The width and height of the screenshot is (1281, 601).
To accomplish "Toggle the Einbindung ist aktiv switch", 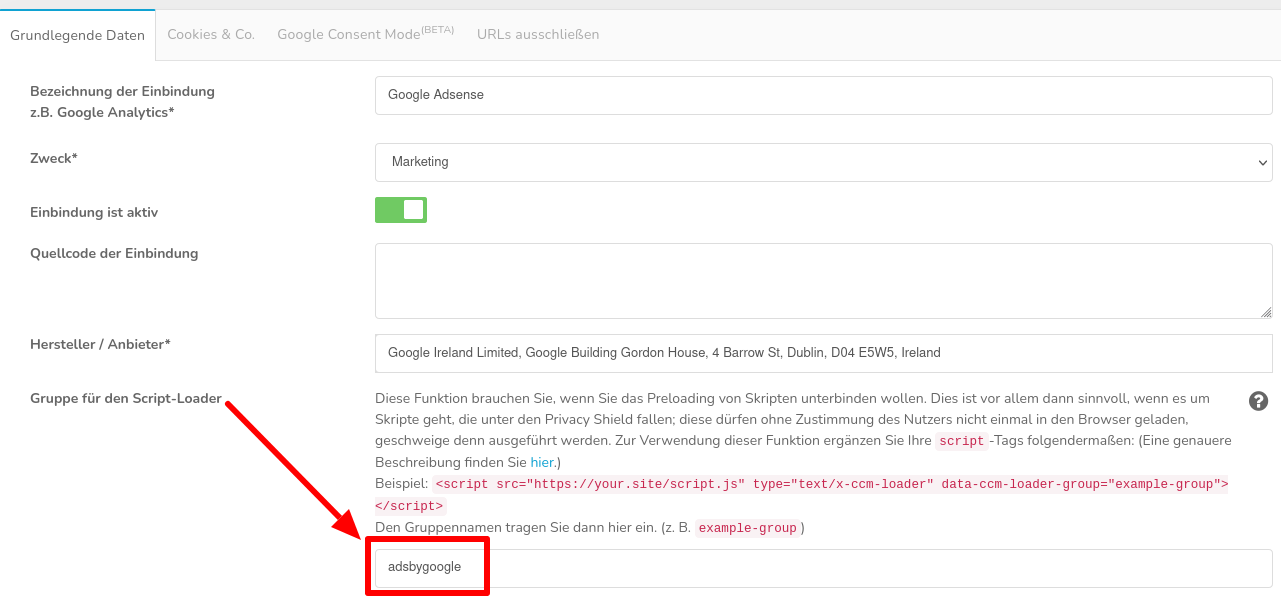I will (x=401, y=210).
